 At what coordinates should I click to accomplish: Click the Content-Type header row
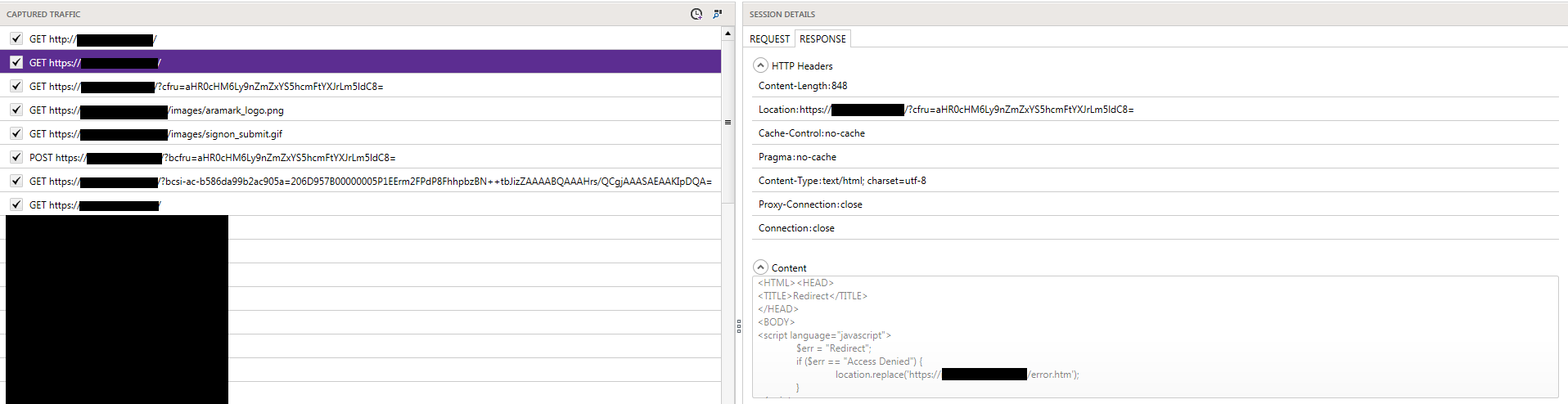click(842, 181)
